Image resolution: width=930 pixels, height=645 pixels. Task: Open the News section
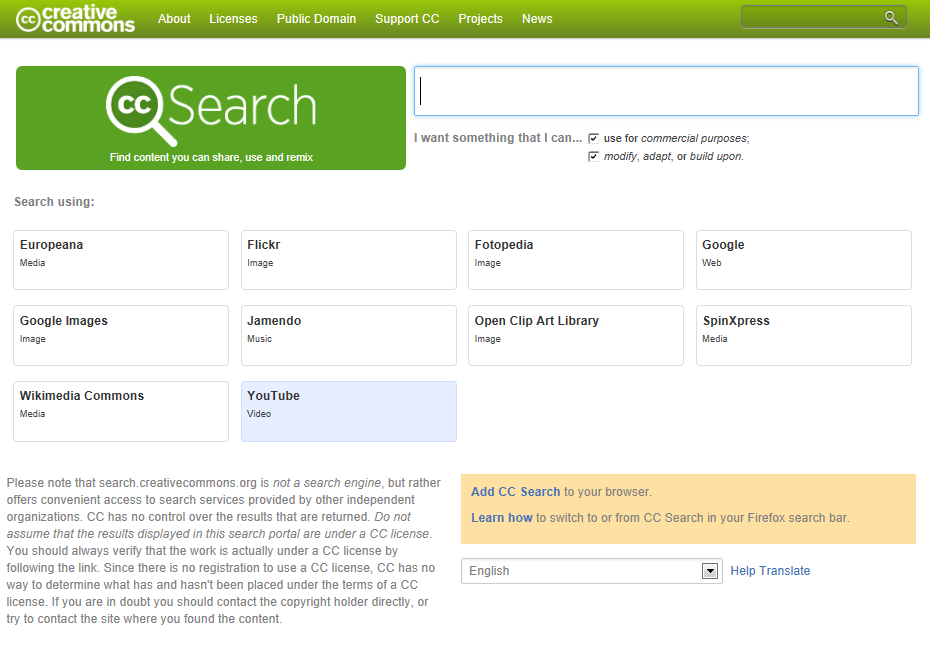tap(537, 19)
